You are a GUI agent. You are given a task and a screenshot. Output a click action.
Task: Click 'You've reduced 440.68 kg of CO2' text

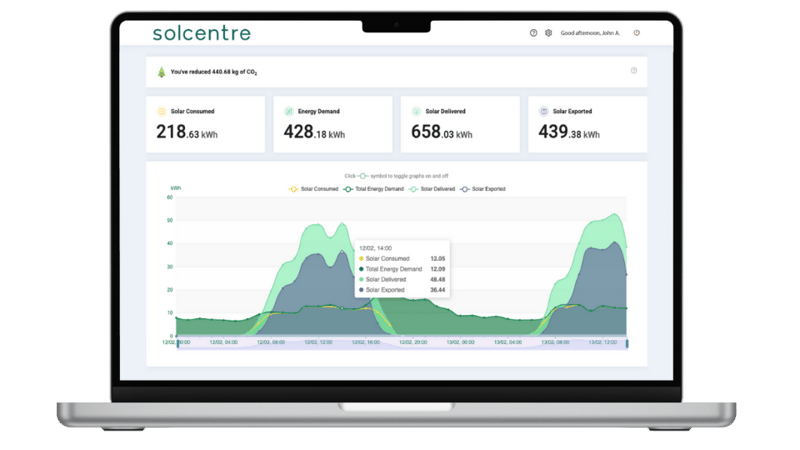click(214, 72)
